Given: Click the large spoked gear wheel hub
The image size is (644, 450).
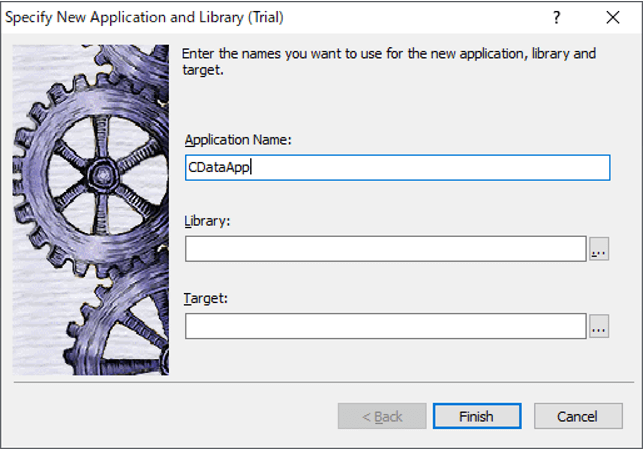Looking at the screenshot, I should pyautogui.click(x=101, y=174).
